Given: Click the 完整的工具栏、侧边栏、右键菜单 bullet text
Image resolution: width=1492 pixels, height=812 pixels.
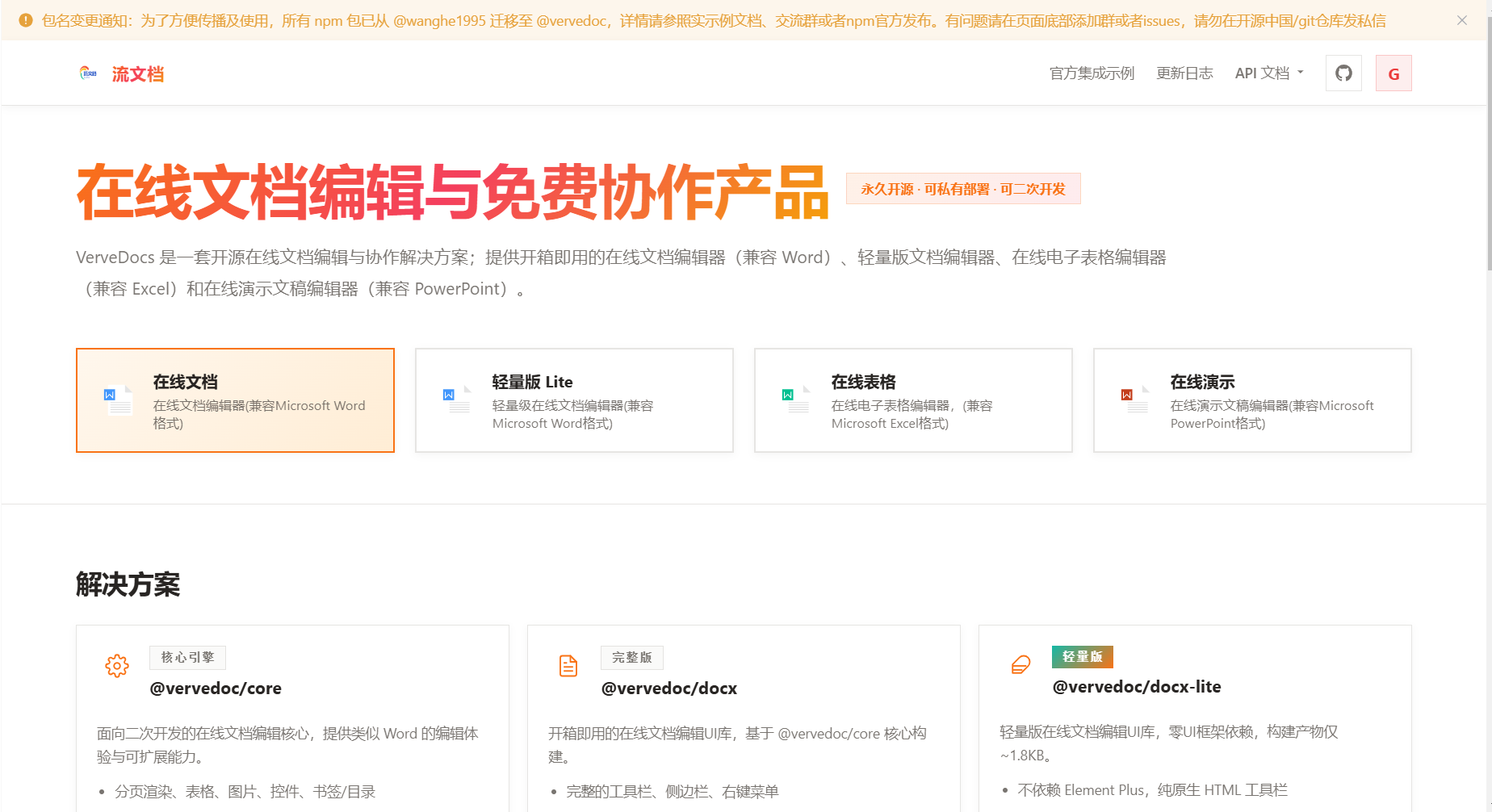Looking at the screenshot, I should pos(673,792).
